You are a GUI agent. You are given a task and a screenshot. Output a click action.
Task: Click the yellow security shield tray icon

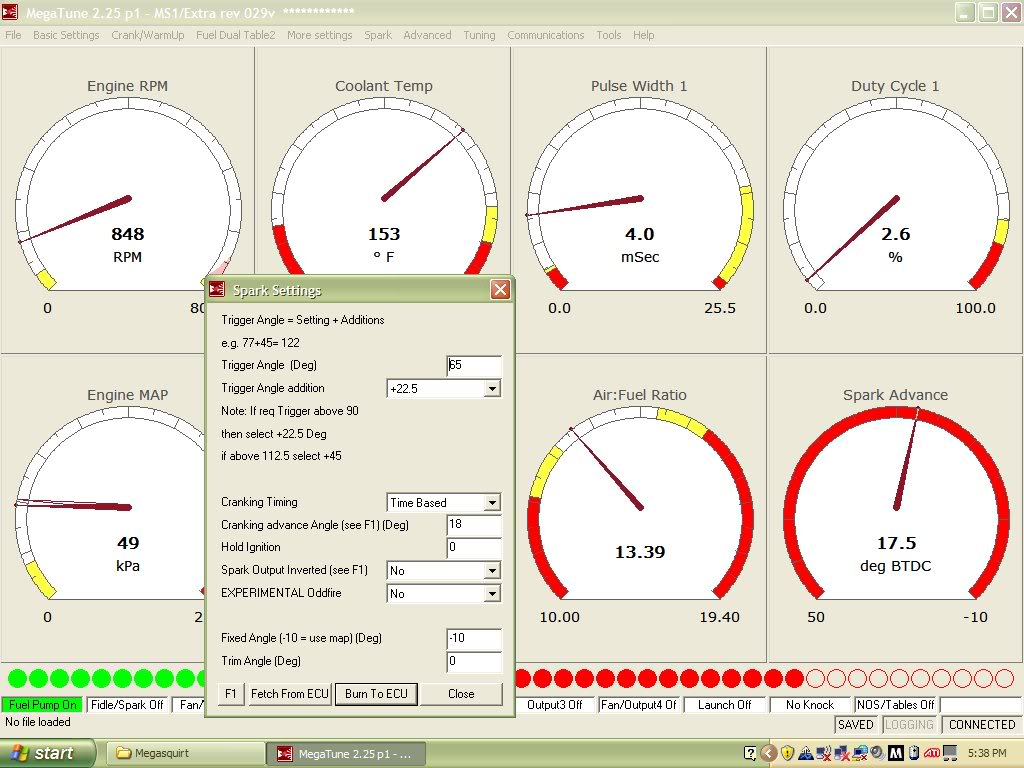pyautogui.click(x=788, y=753)
